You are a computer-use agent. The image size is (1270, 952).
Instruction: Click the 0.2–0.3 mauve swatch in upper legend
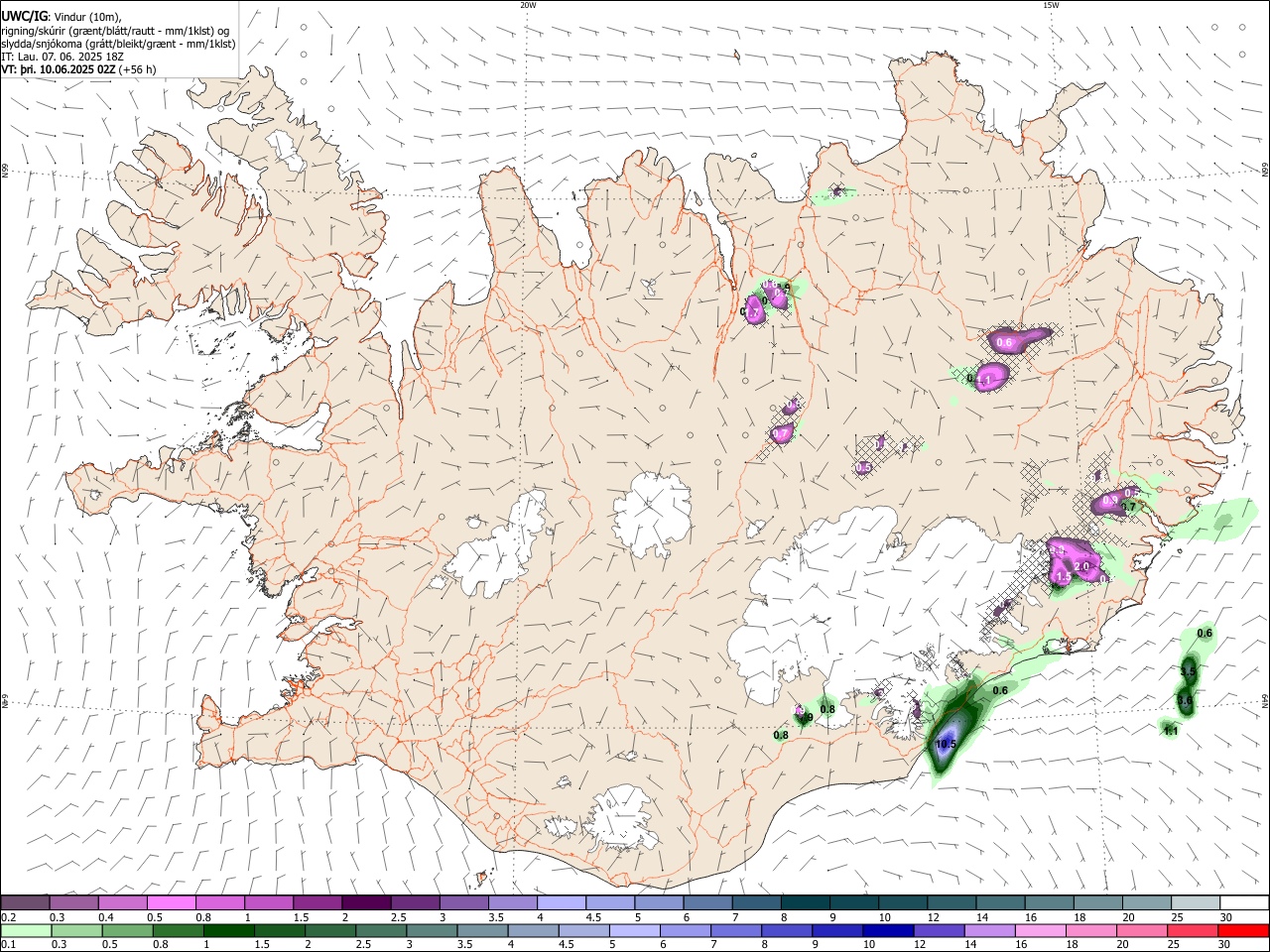click(25, 902)
